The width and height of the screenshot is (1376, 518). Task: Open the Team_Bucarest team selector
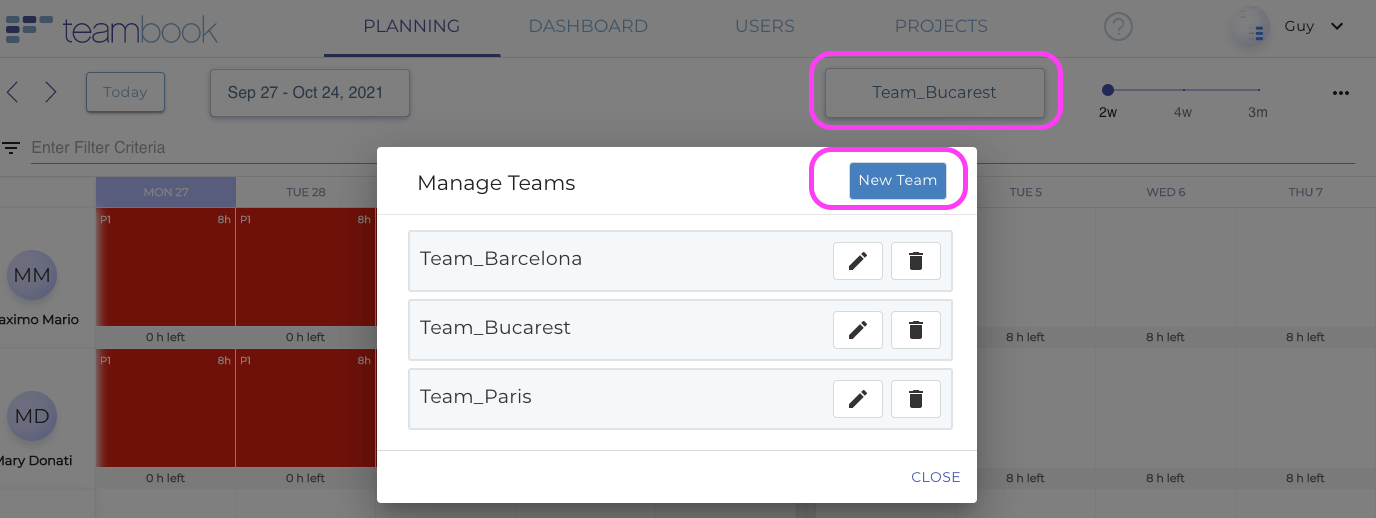coord(934,92)
